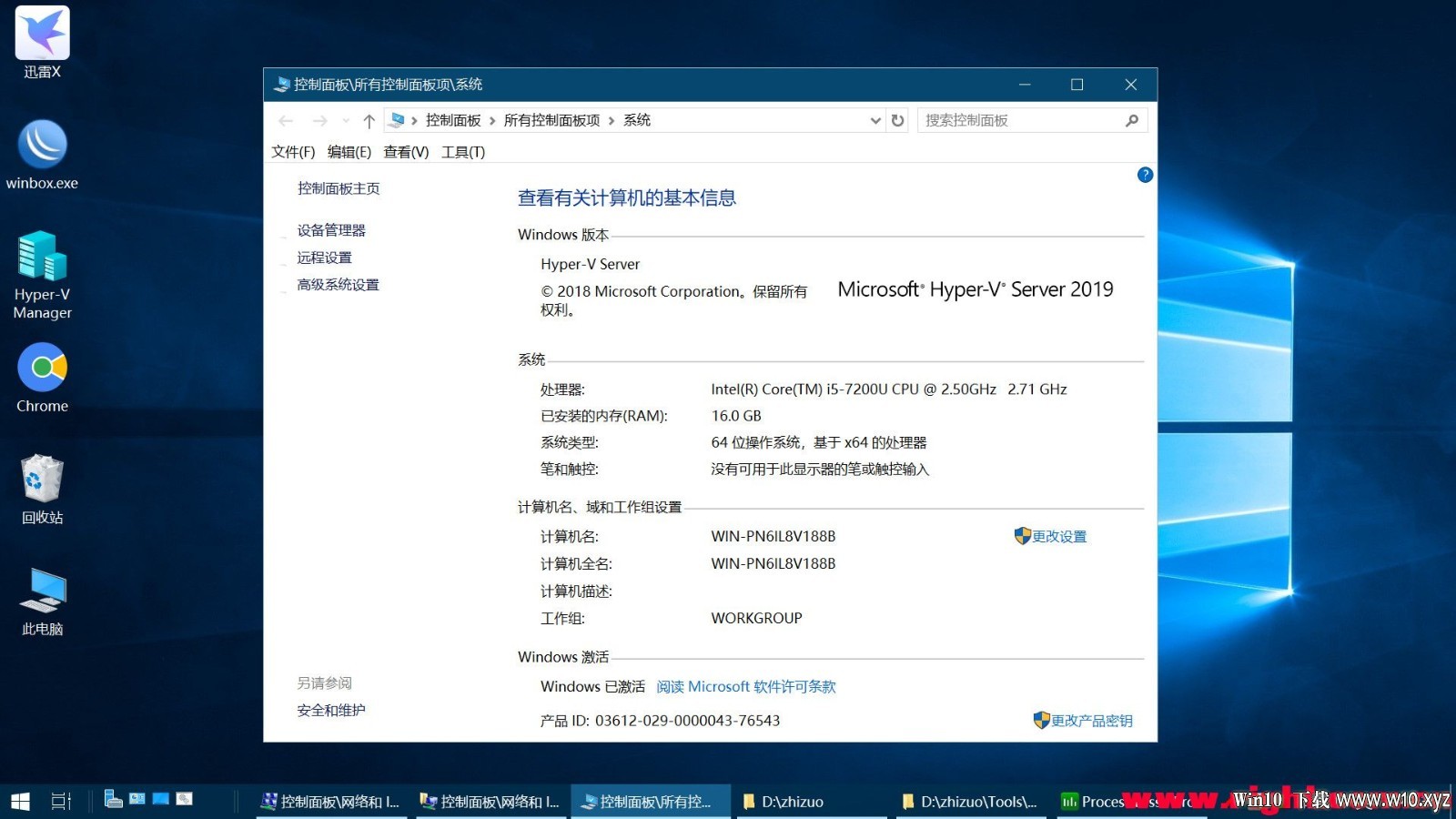This screenshot has height=819, width=1456.
Task: Click the Intel Core i5-7200U processor value
Action: pos(889,389)
